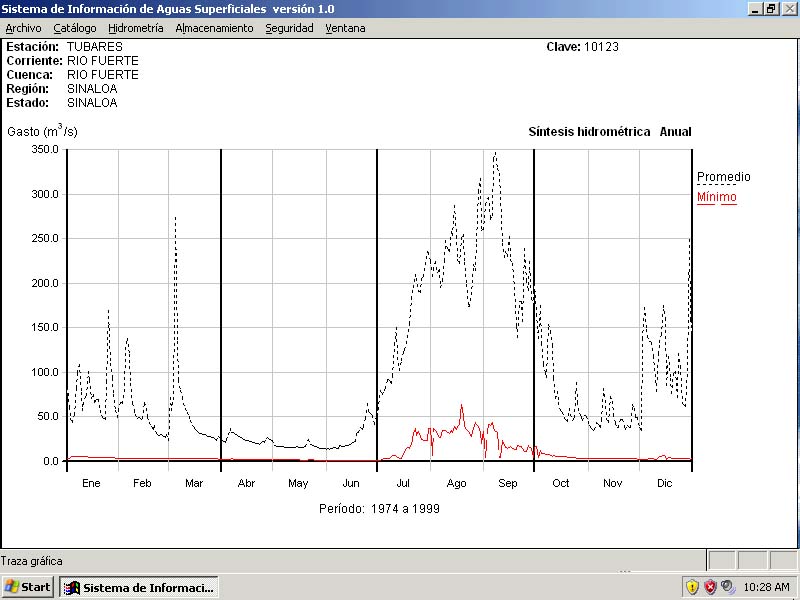
Task: Click the Promedio legend entry
Action: pos(723,177)
